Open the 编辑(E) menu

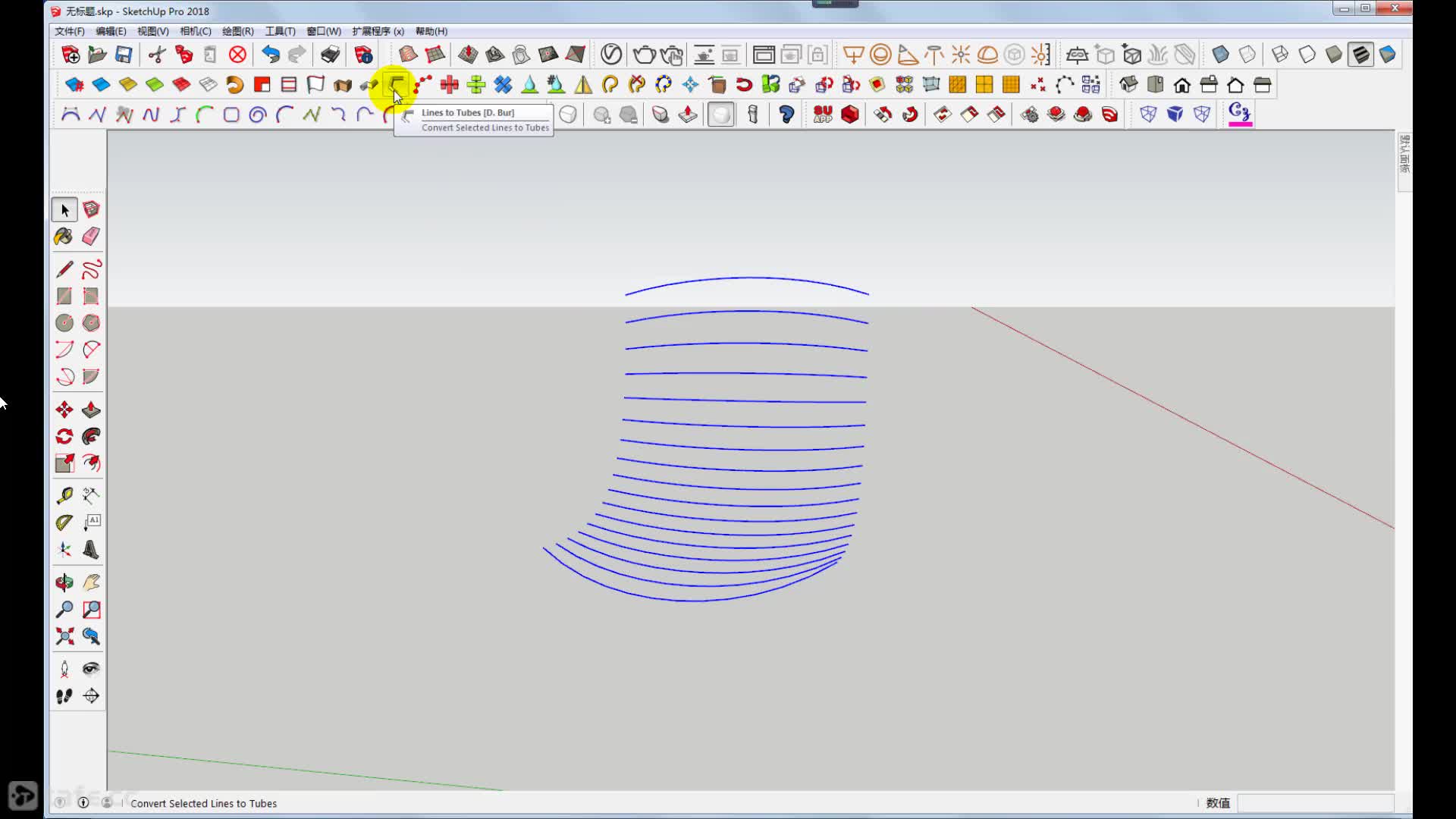[111, 31]
